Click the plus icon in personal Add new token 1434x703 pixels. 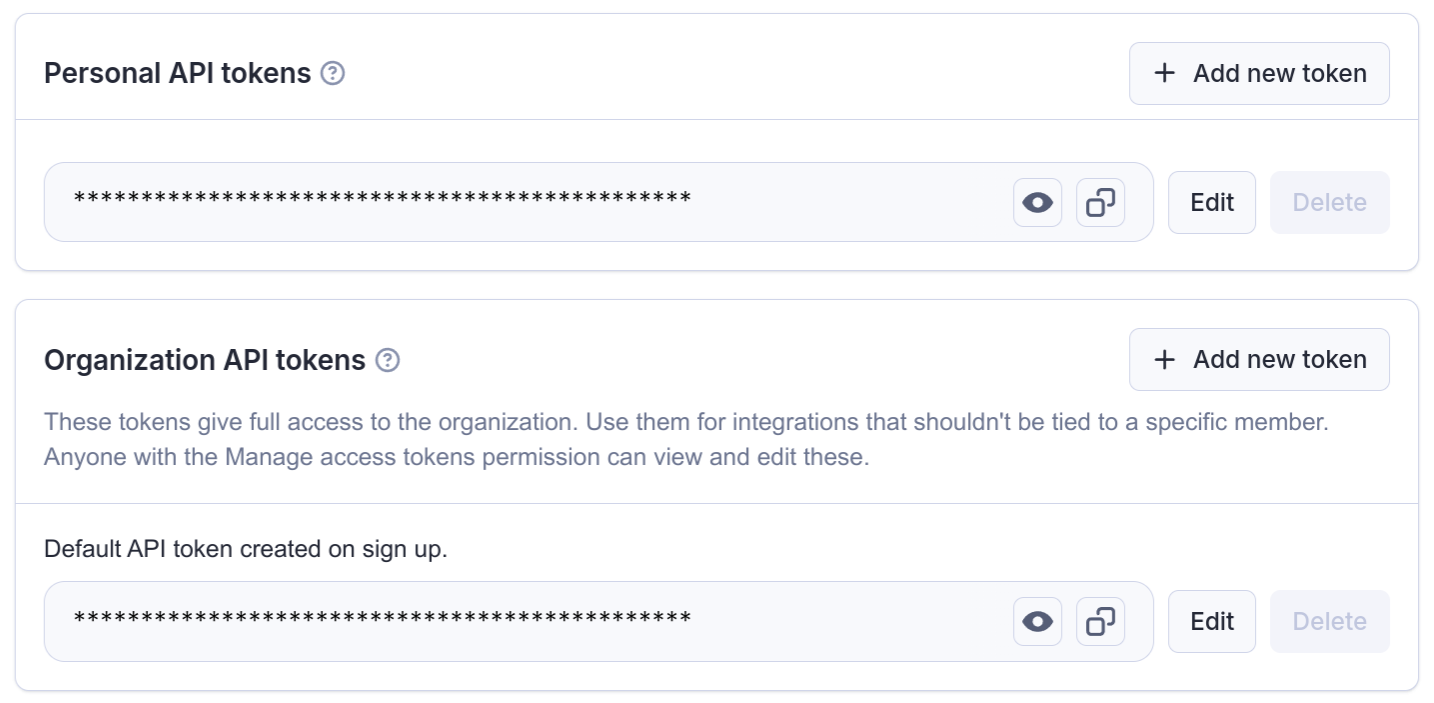[x=1165, y=73]
